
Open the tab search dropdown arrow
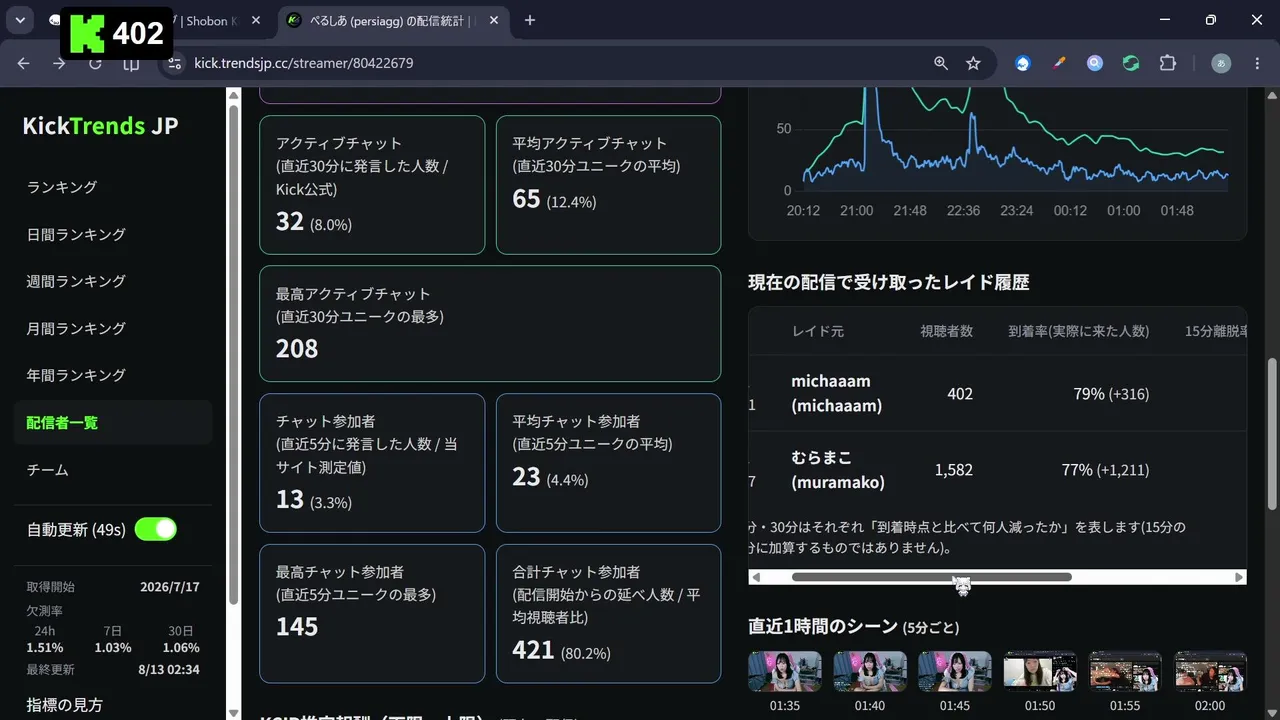click(x=20, y=20)
